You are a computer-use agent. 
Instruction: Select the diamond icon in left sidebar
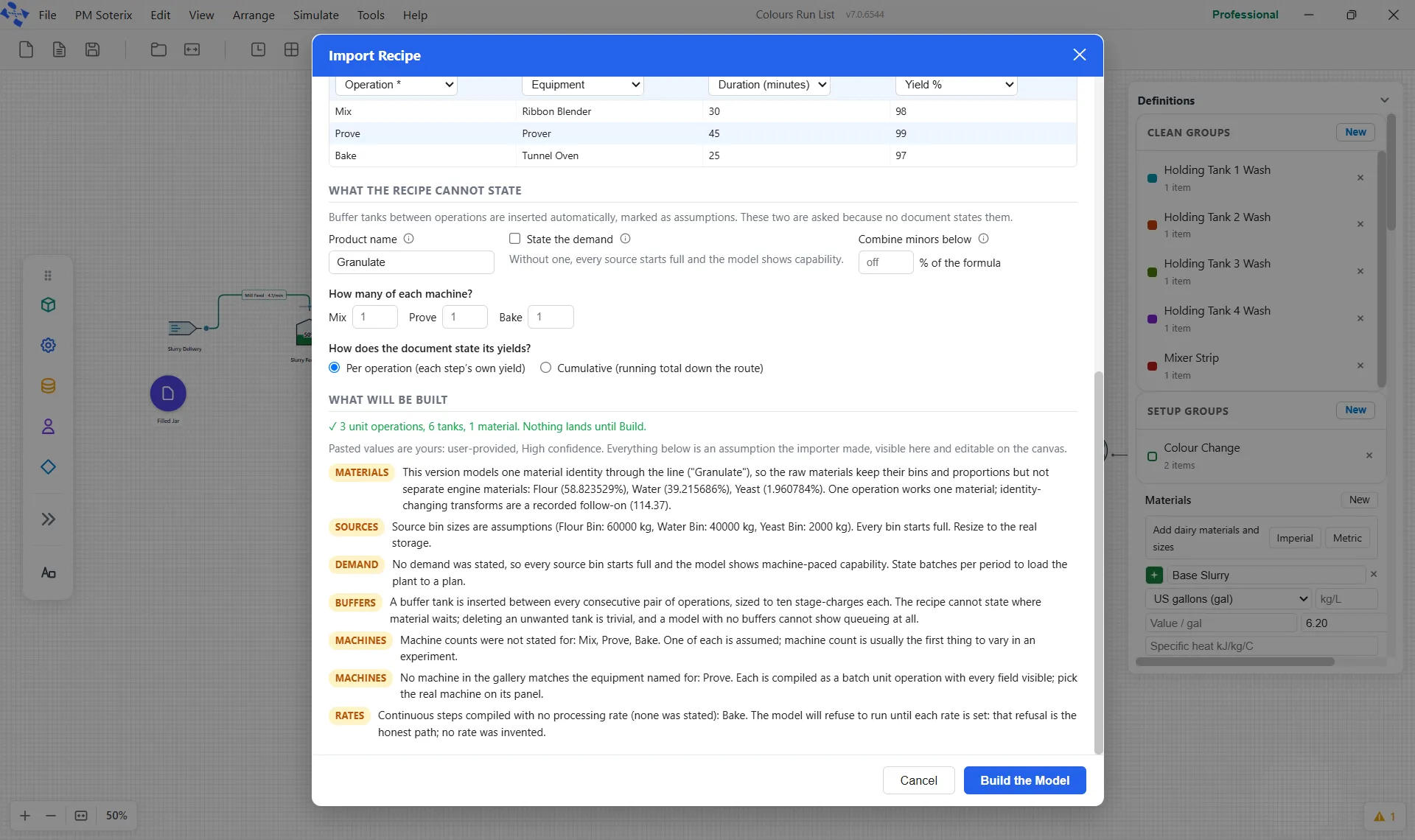pos(48,466)
